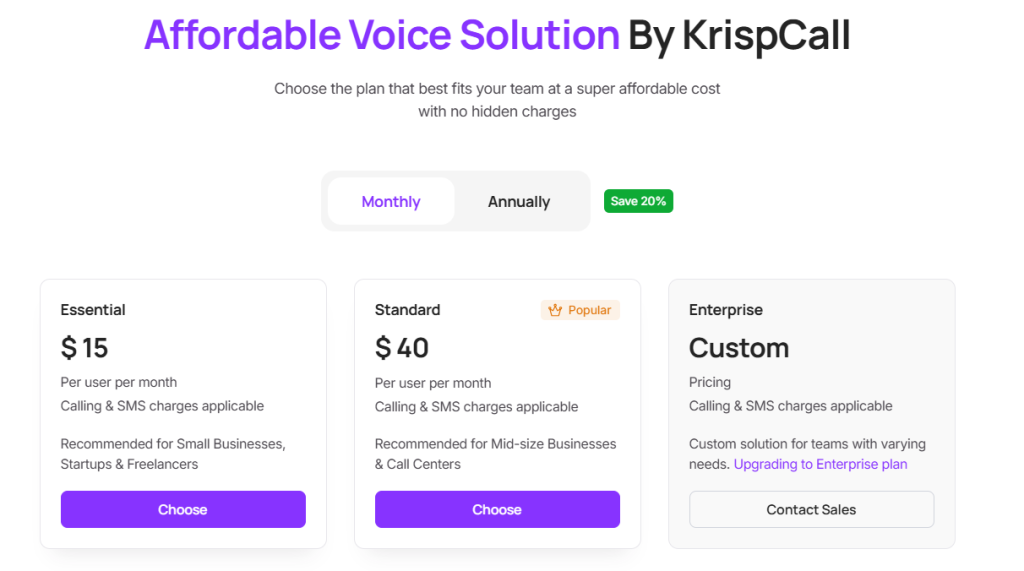The width and height of the screenshot is (1024, 571).
Task: Click the By KrispCall heading text
Action: click(739, 36)
